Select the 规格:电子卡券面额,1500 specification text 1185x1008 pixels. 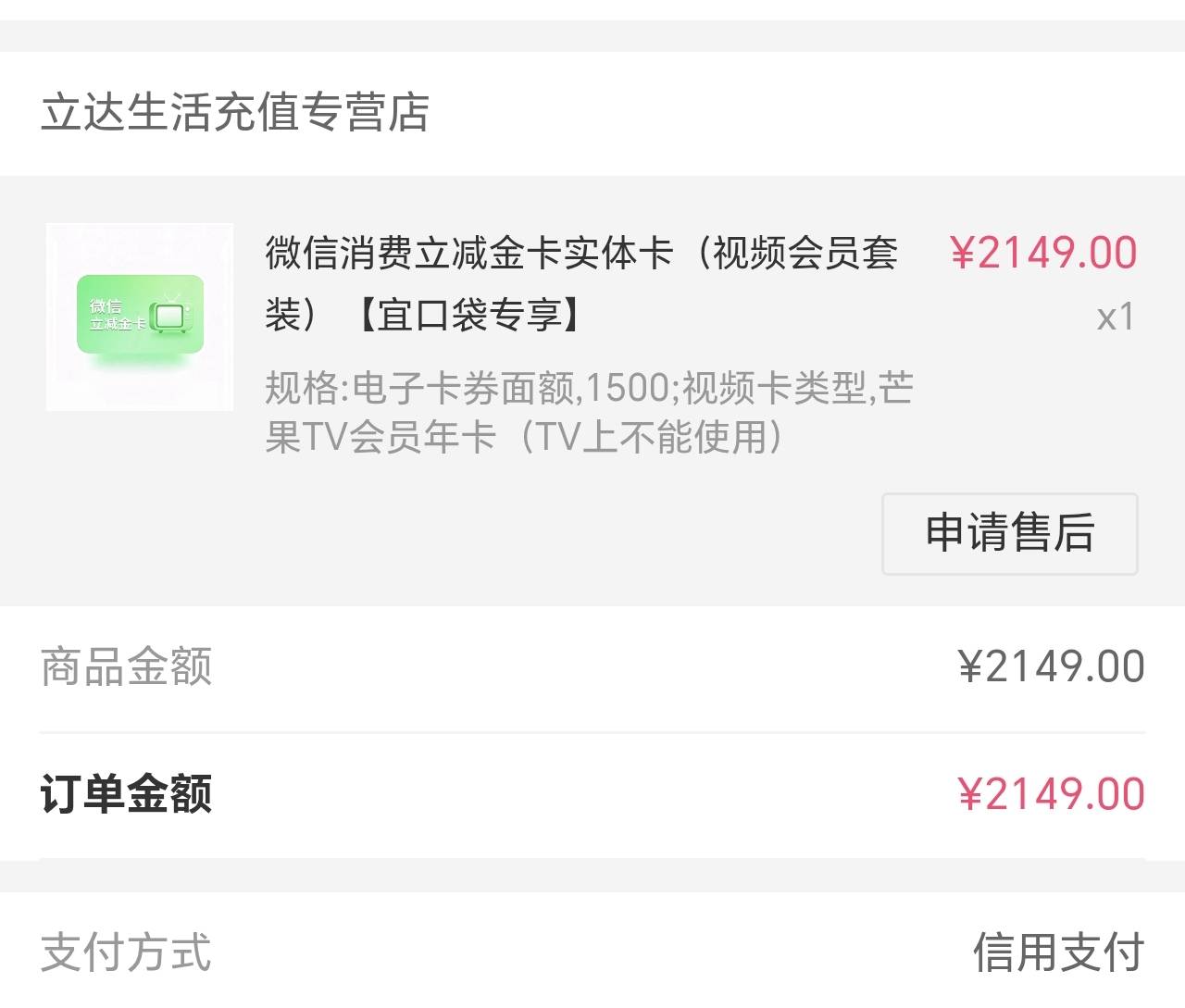click(468, 389)
